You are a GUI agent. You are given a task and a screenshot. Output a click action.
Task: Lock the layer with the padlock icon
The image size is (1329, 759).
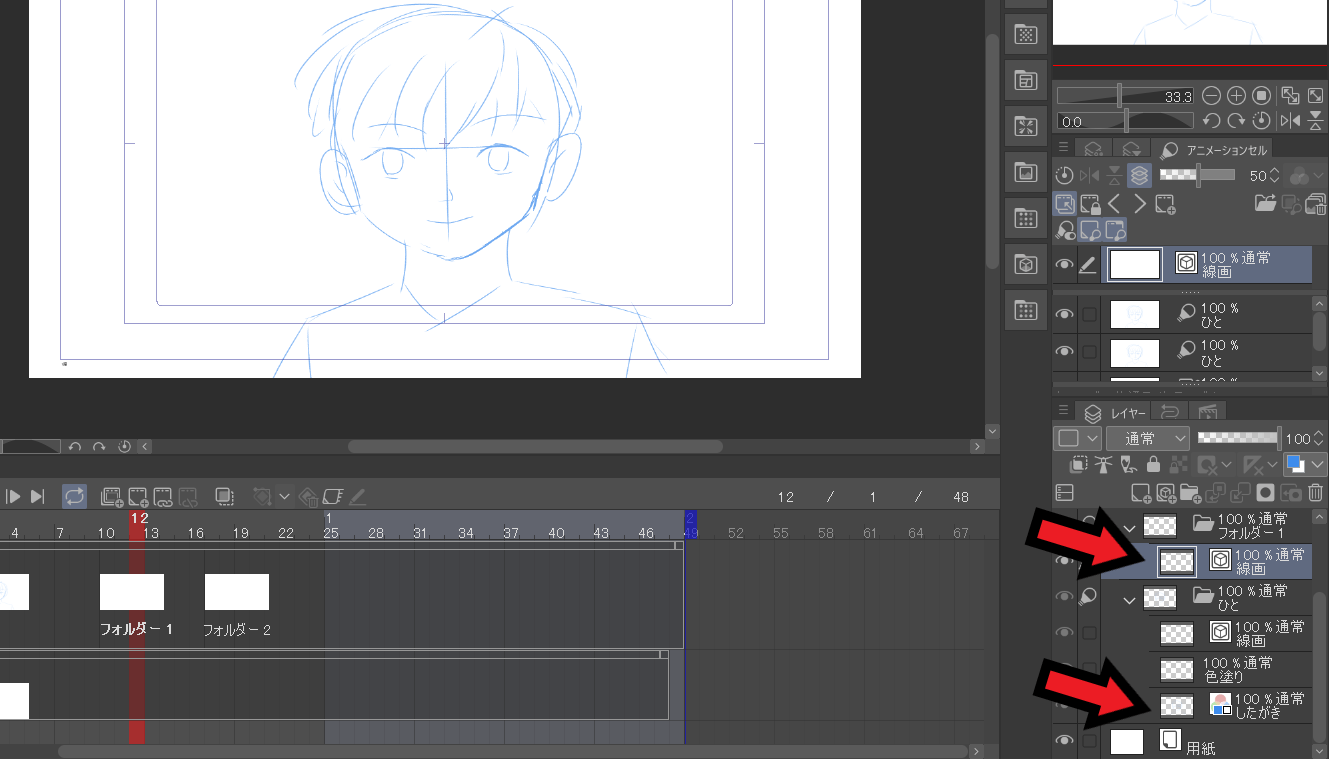coord(1153,465)
